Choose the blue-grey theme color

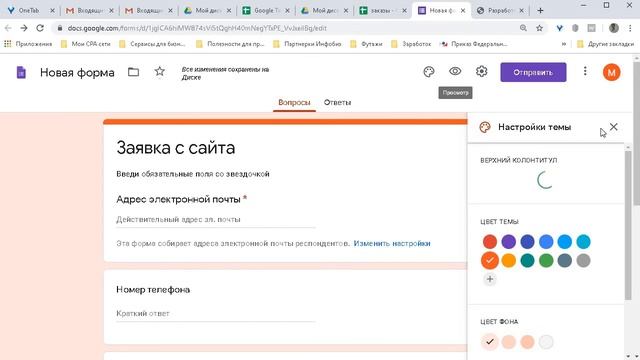coord(565,260)
